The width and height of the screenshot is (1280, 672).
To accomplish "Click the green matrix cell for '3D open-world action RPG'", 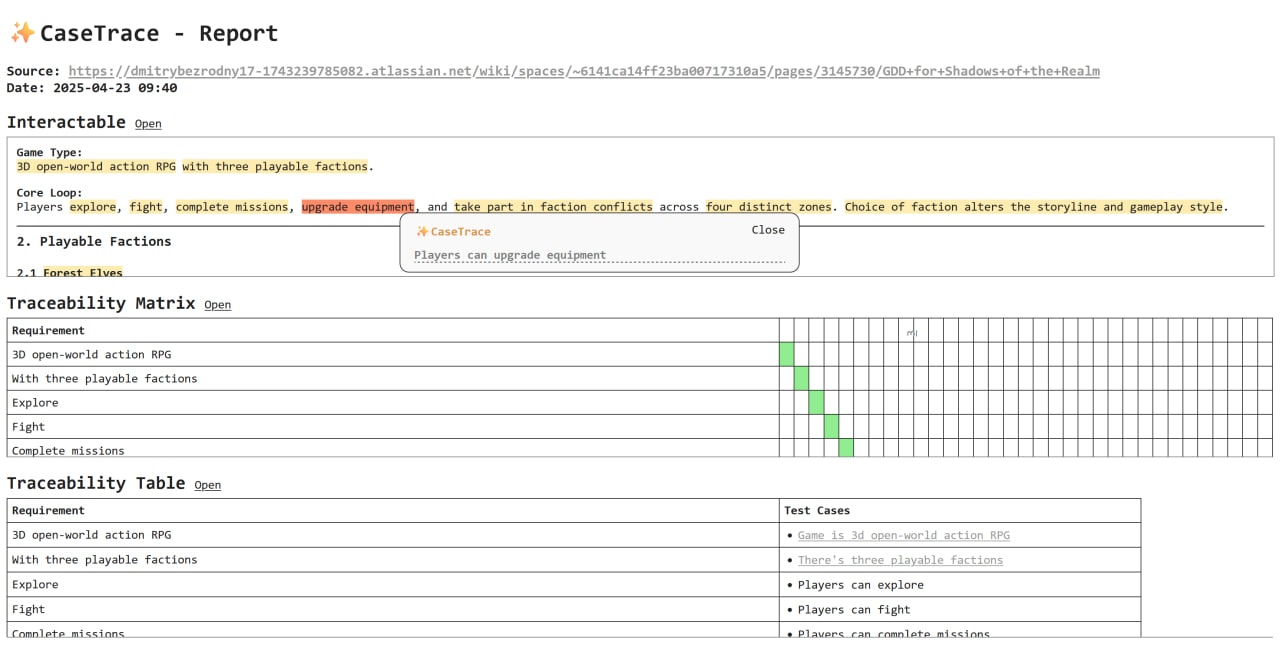I will pyautogui.click(x=786, y=354).
